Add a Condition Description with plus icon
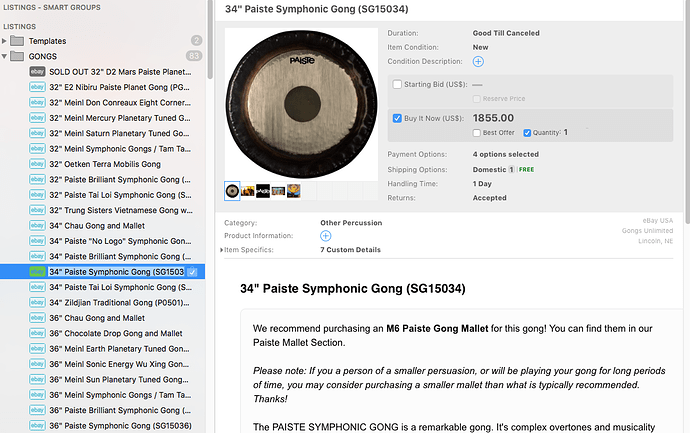The width and height of the screenshot is (690, 433). 478,62
